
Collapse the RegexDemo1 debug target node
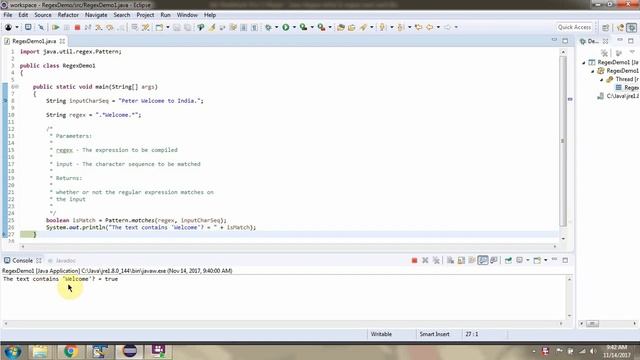tap(593, 71)
